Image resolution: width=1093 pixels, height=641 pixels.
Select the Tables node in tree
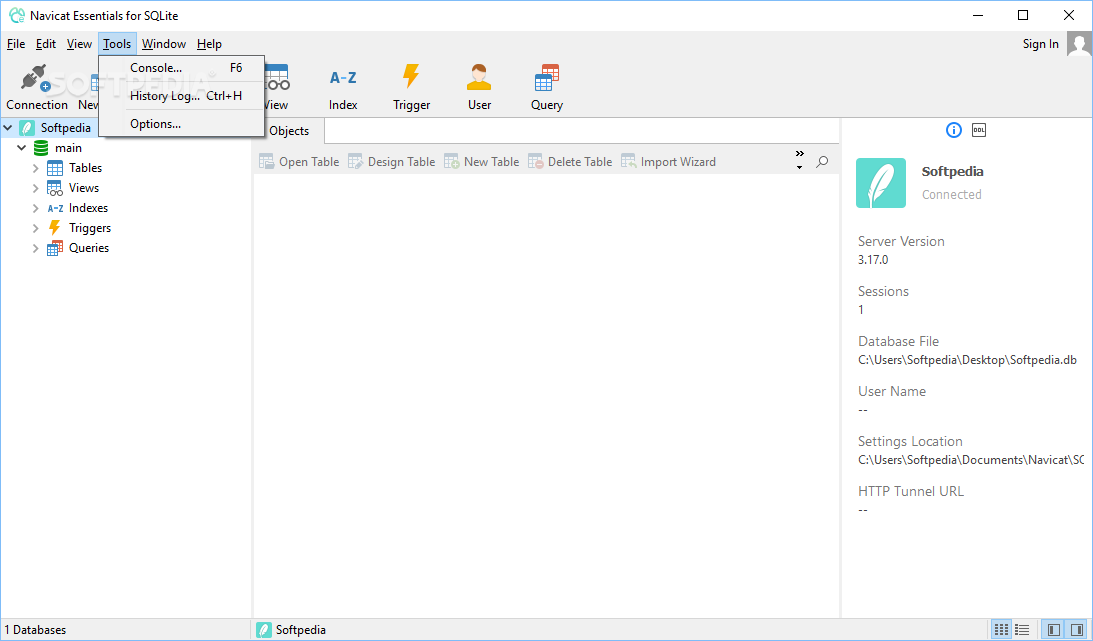coord(85,168)
